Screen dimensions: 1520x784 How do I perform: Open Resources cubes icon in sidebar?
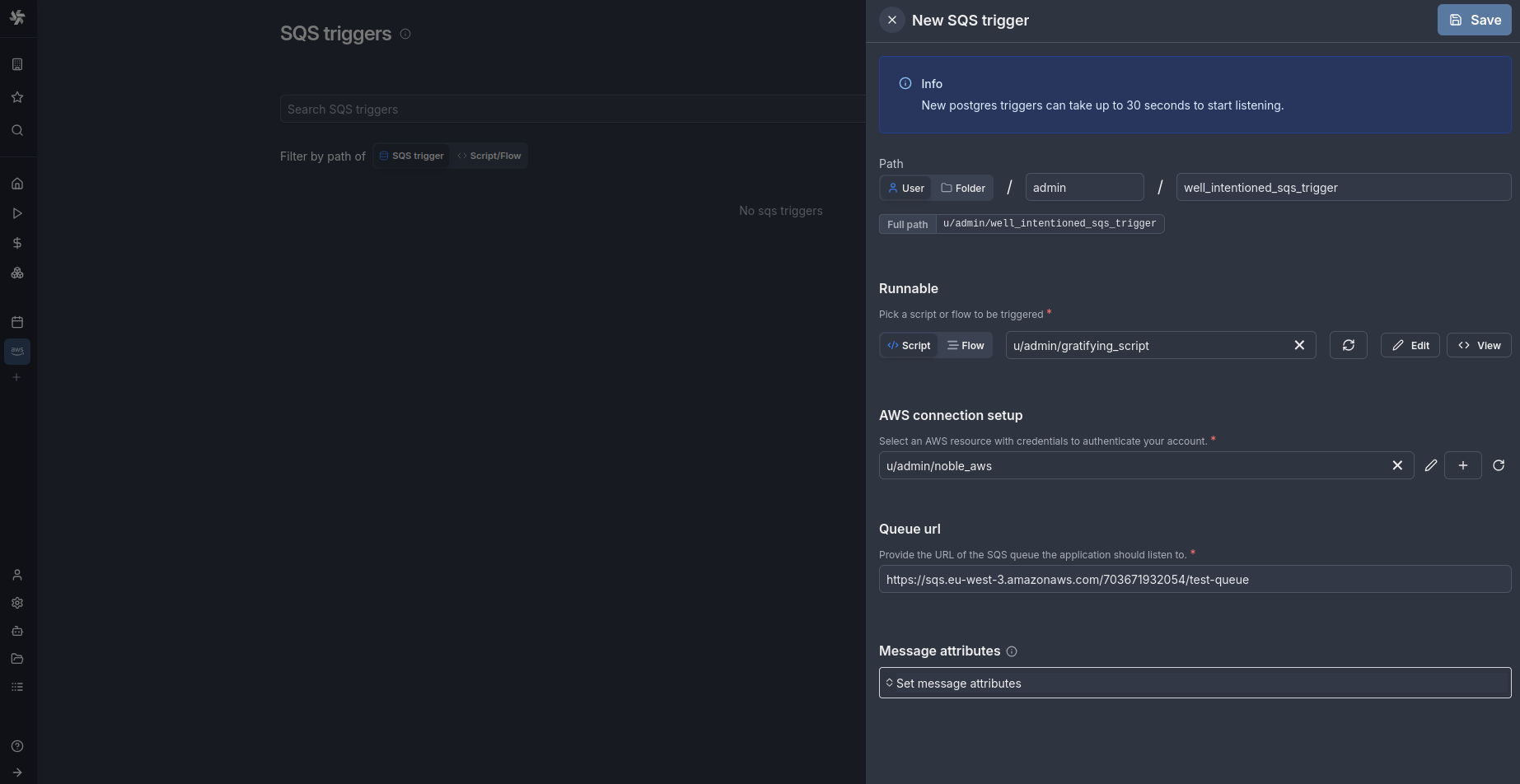17,273
